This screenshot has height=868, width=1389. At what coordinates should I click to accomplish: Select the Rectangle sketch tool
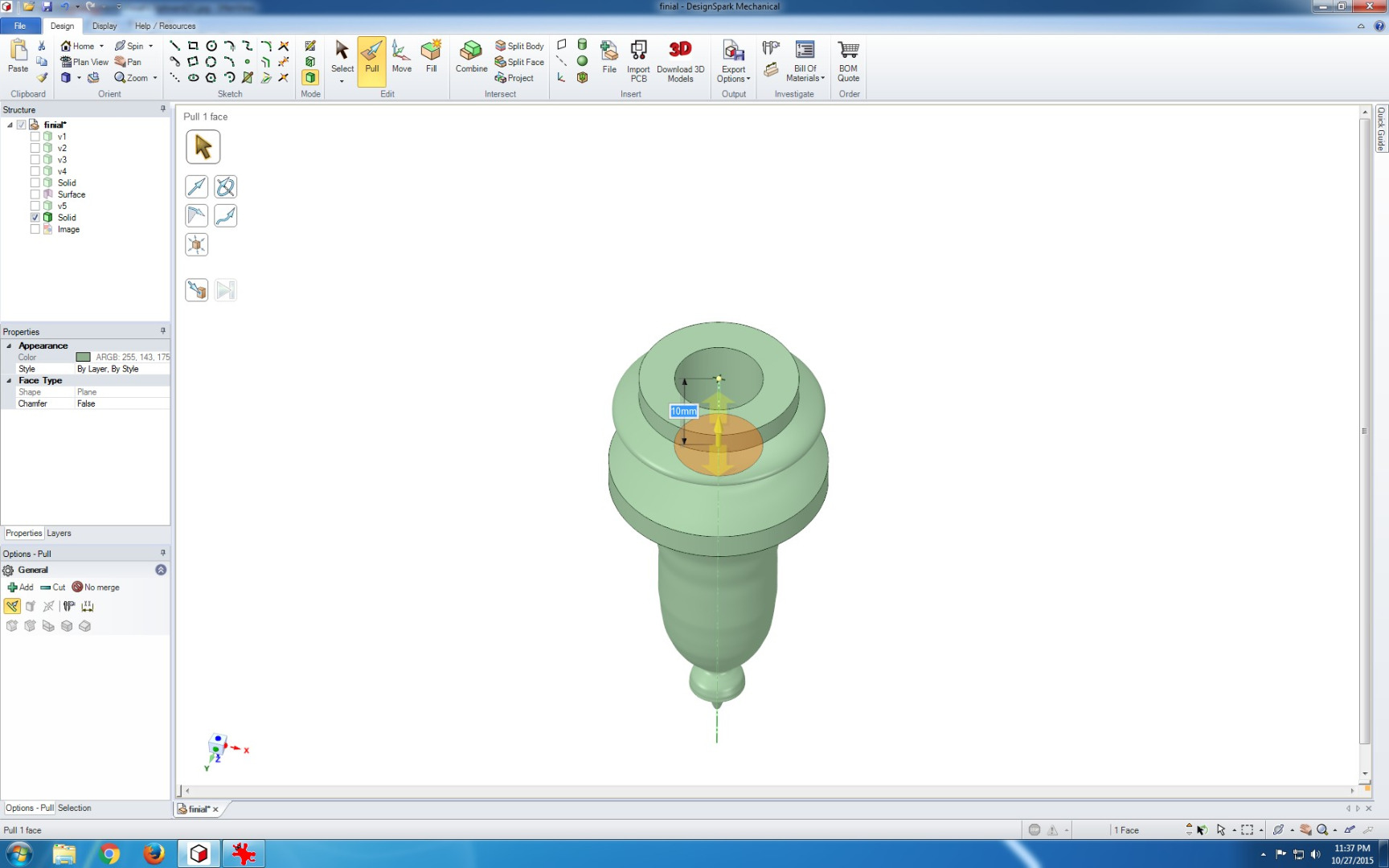point(193,46)
